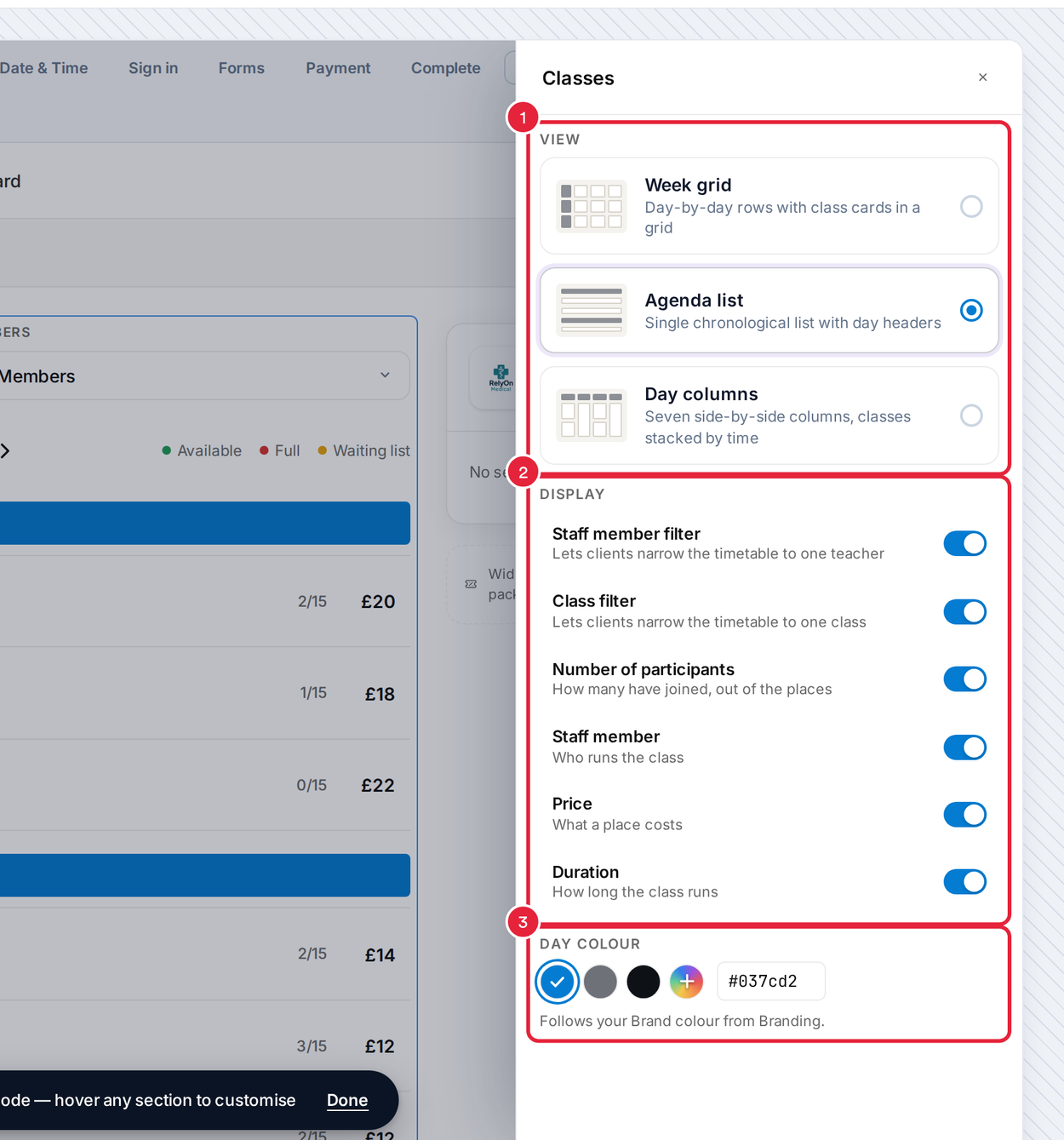
Task: Click the Done link in bottom bar
Action: coord(347,1100)
